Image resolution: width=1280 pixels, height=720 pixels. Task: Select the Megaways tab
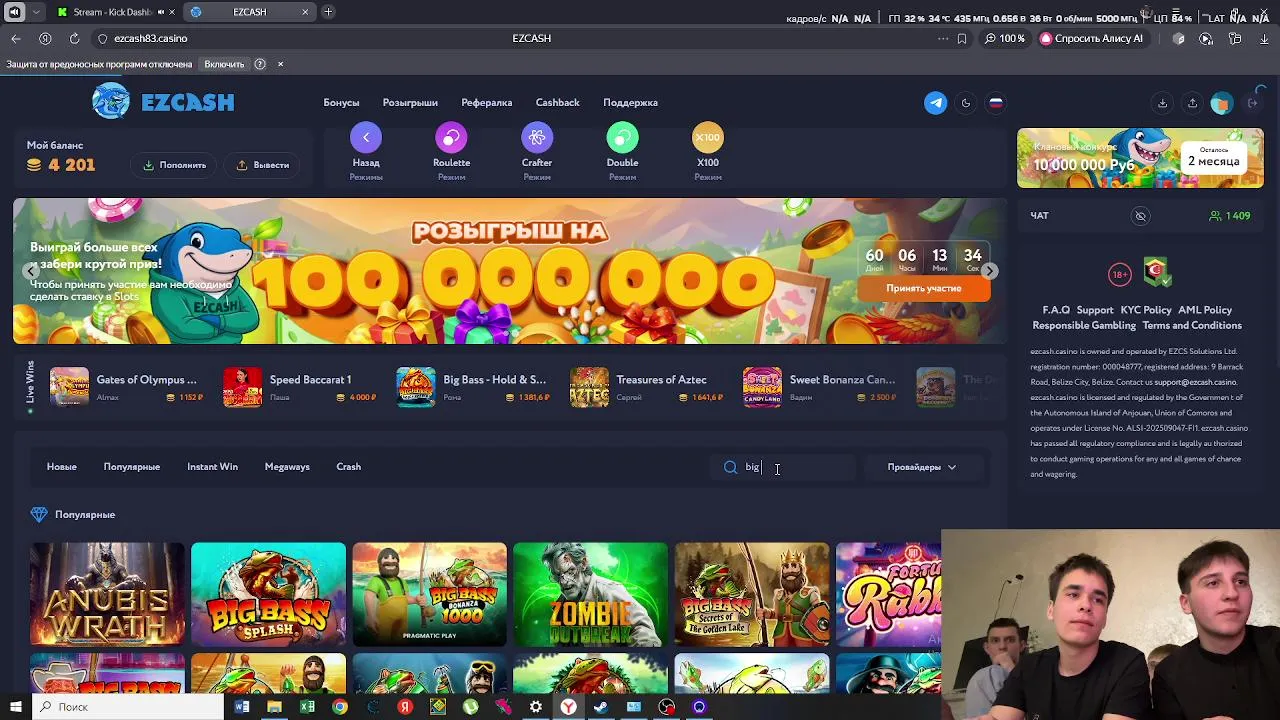(x=287, y=467)
